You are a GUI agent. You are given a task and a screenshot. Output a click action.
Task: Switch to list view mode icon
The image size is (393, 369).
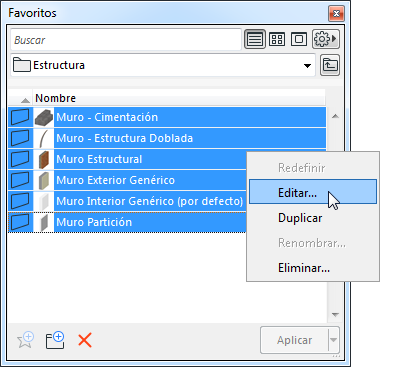[x=255, y=39]
